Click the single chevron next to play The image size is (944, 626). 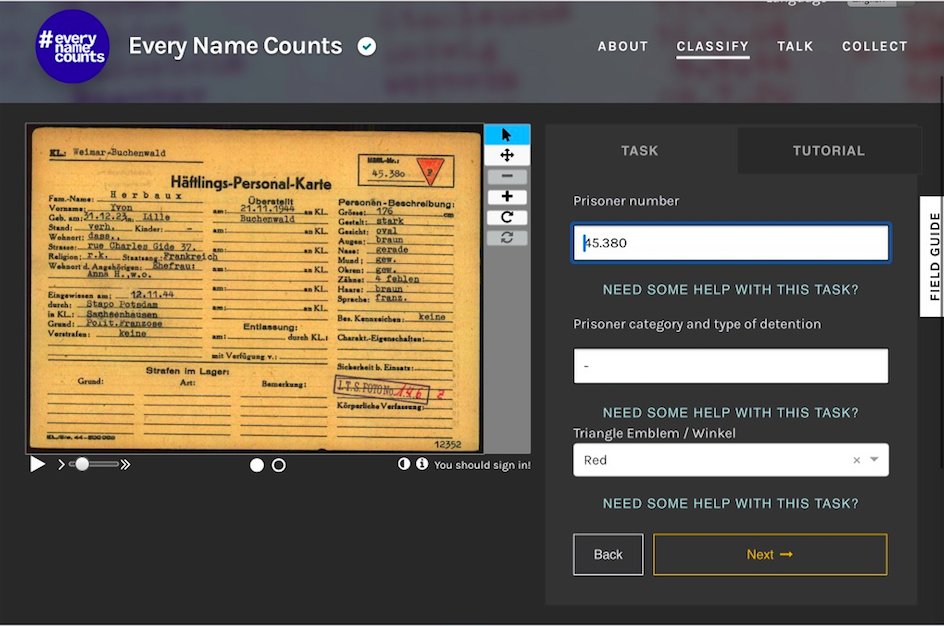coord(61,464)
